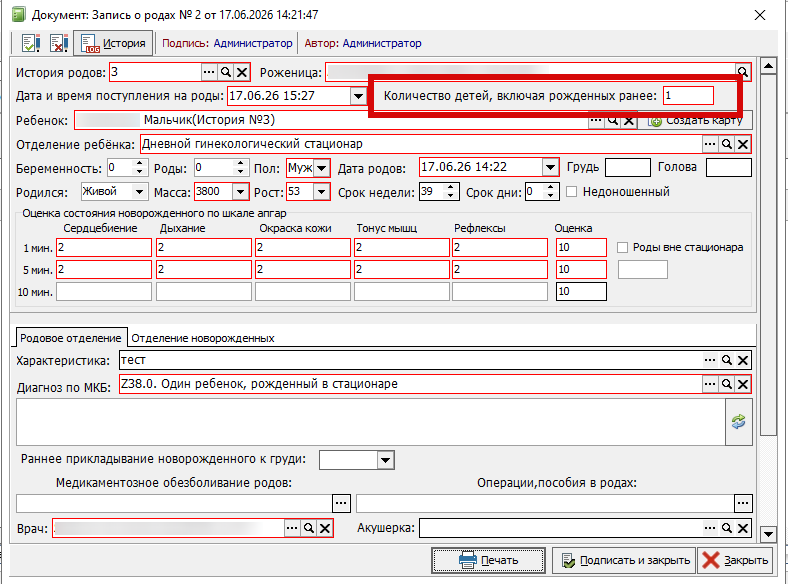Screen dimensions: 788x584
Task: Search Акушерка with magnifier icon
Action: (x=727, y=528)
